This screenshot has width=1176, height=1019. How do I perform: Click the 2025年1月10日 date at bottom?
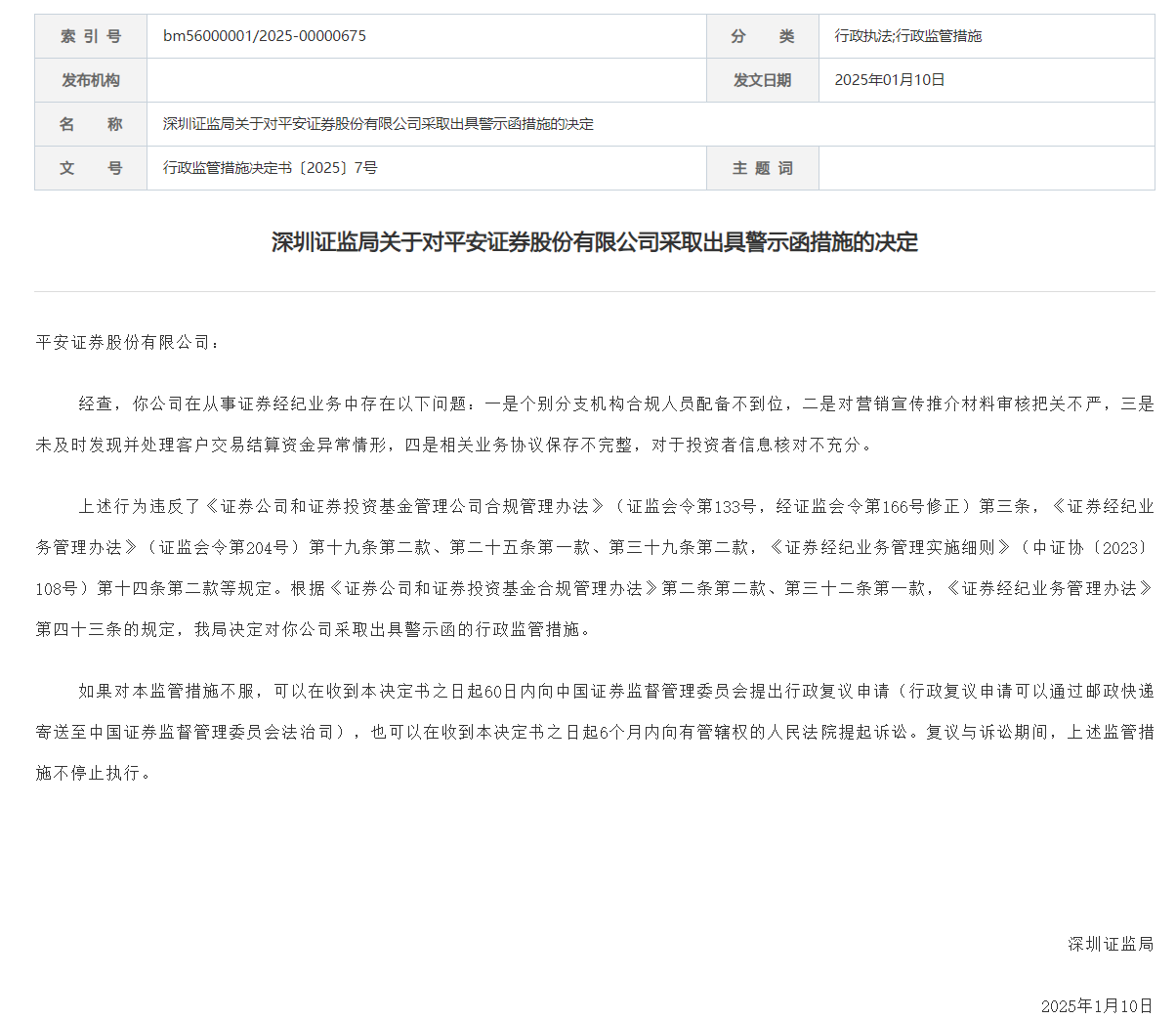[x=1097, y=1005]
